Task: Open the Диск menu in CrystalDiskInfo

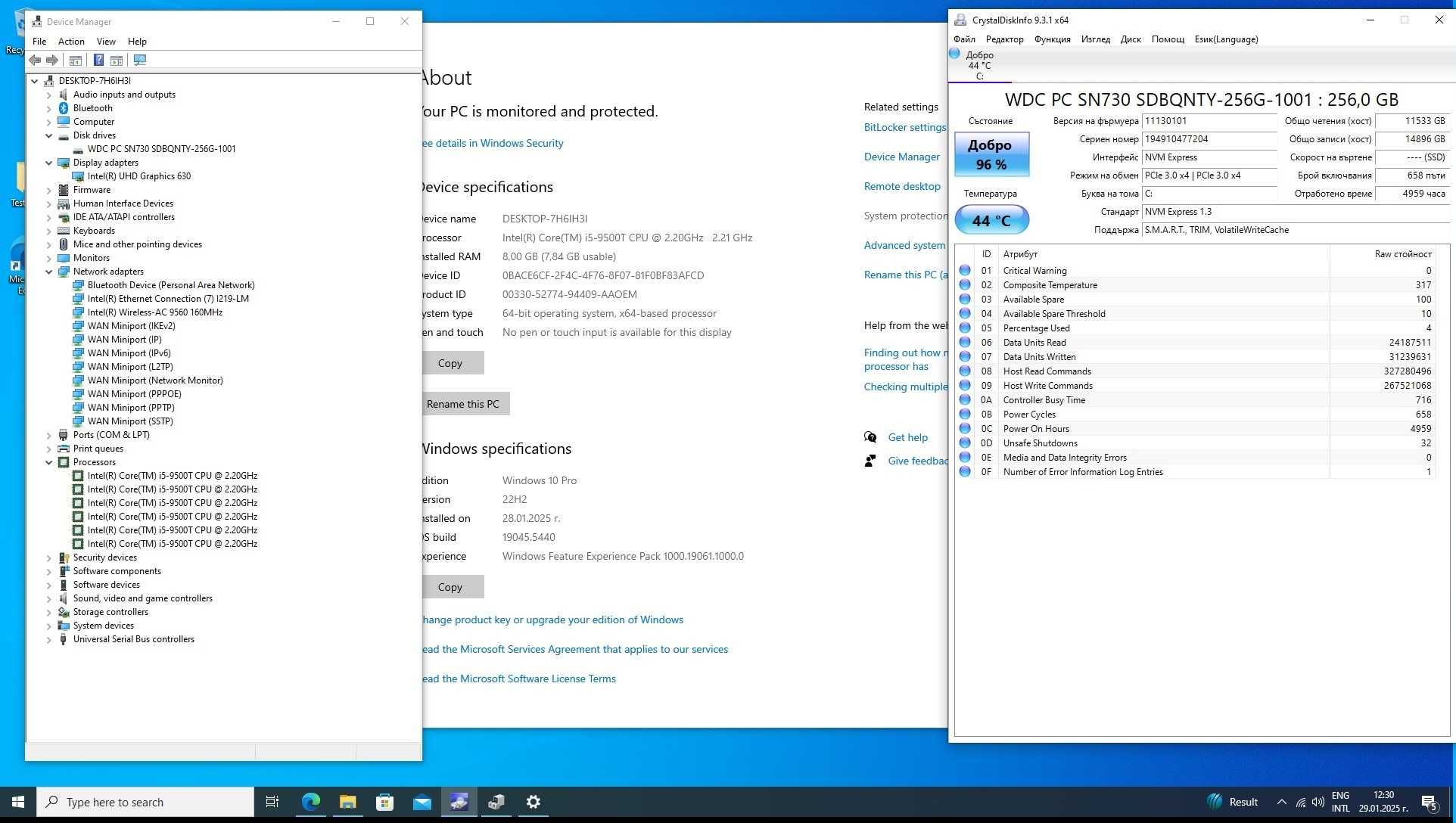Action: click(x=1131, y=39)
